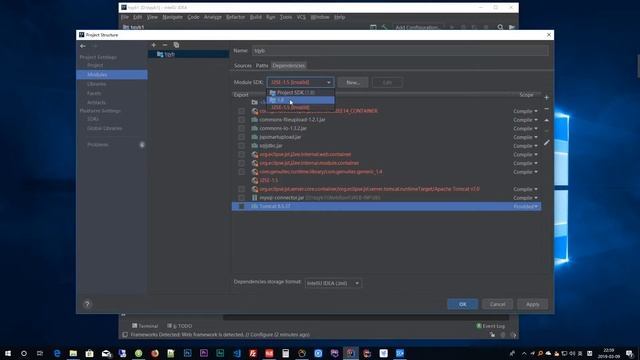Open scope dropdown for mysql-connector.jar
640x360 pixels.
(525, 198)
